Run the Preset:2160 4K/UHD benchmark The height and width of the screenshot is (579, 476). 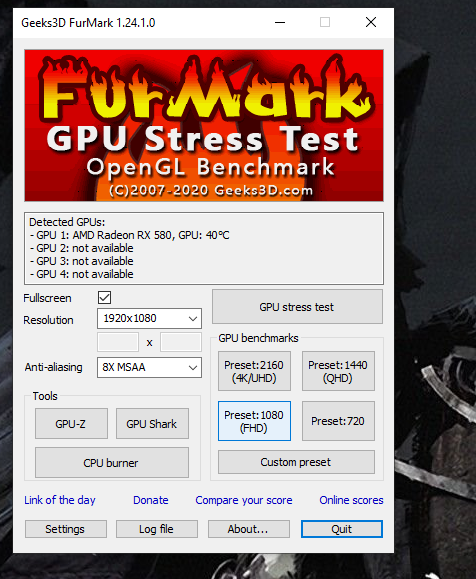pyautogui.click(x=254, y=371)
